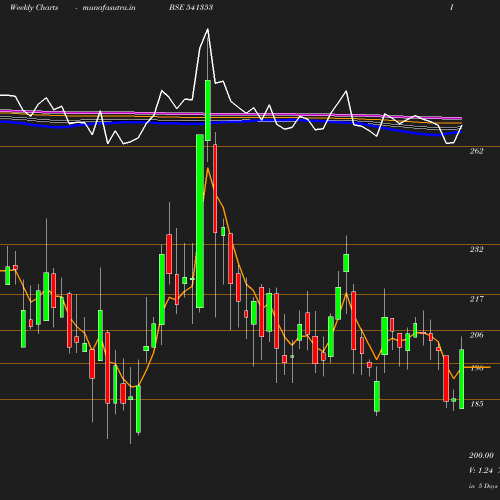Click the 'V: 1.24' volume text
The width and height of the screenshot is (500, 500).
point(481,470)
